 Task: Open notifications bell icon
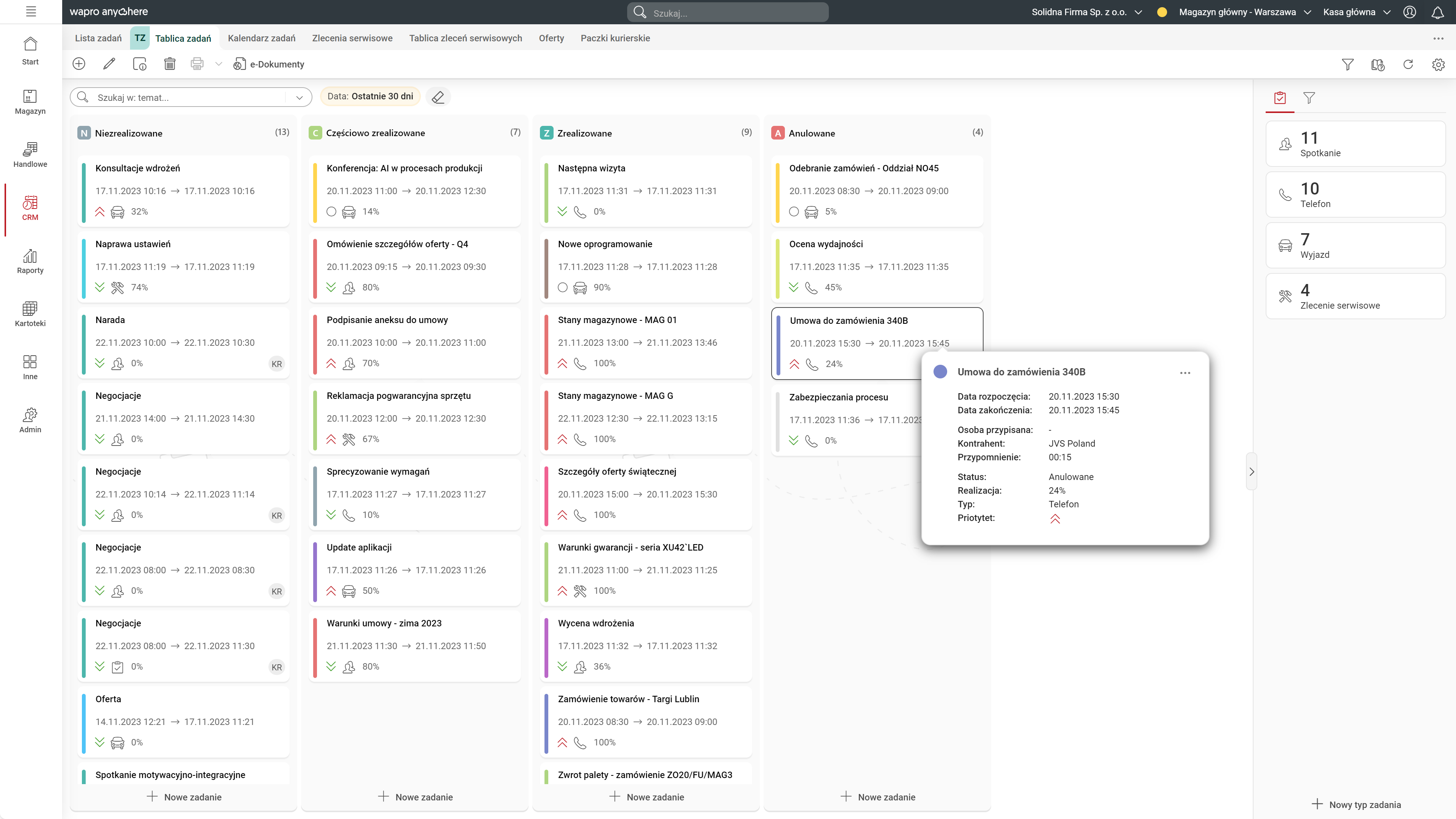1437,12
